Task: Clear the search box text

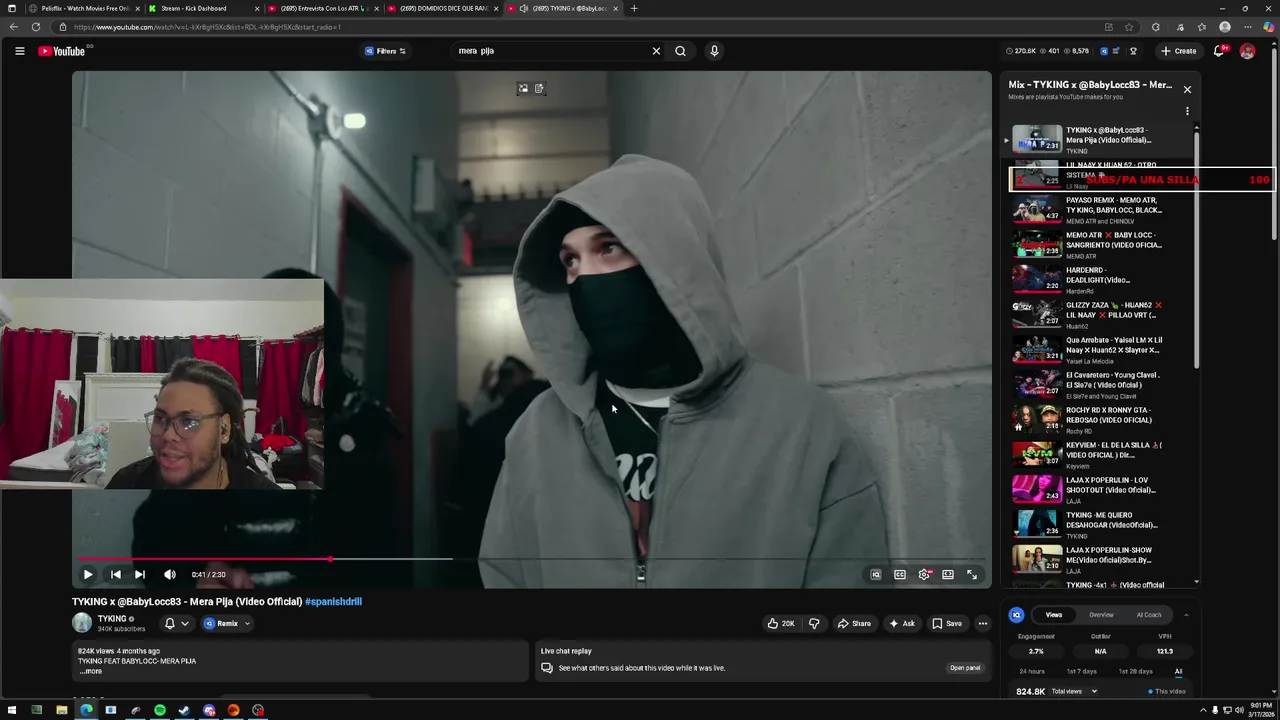Action: 656,51
